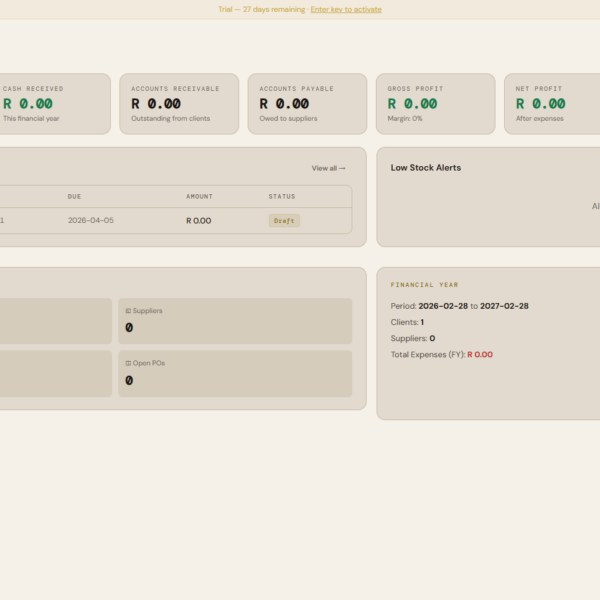Select the Net Profit card
This screenshot has height=600, width=600.
click(552, 104)
